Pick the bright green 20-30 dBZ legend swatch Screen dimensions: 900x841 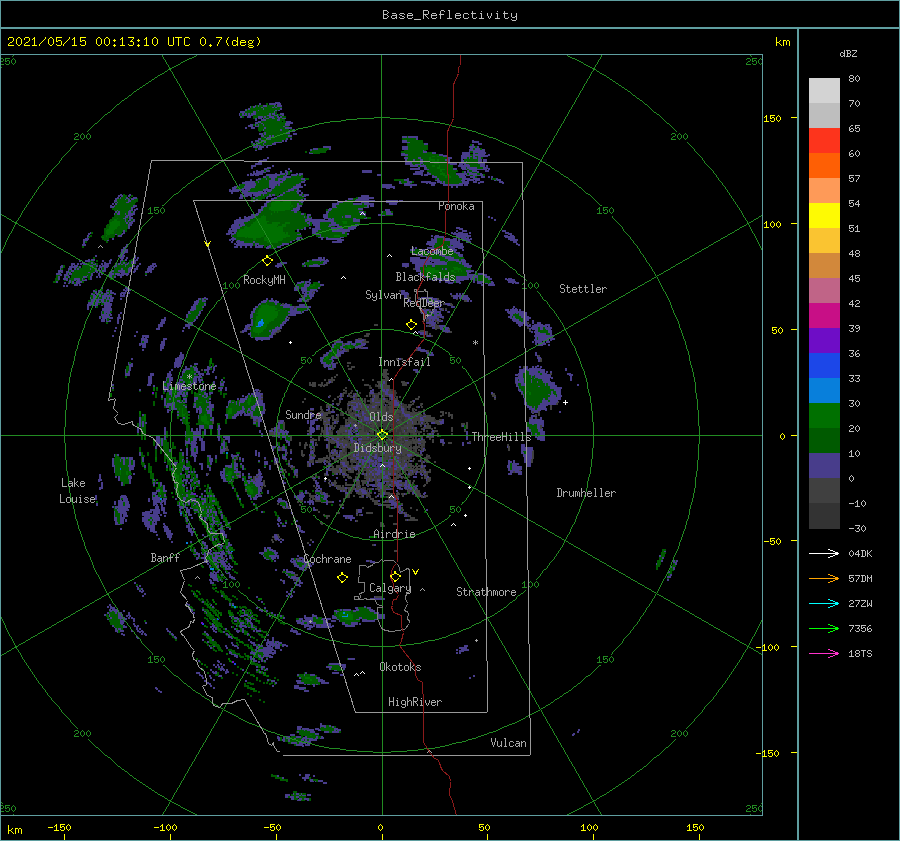coord(824,416)
